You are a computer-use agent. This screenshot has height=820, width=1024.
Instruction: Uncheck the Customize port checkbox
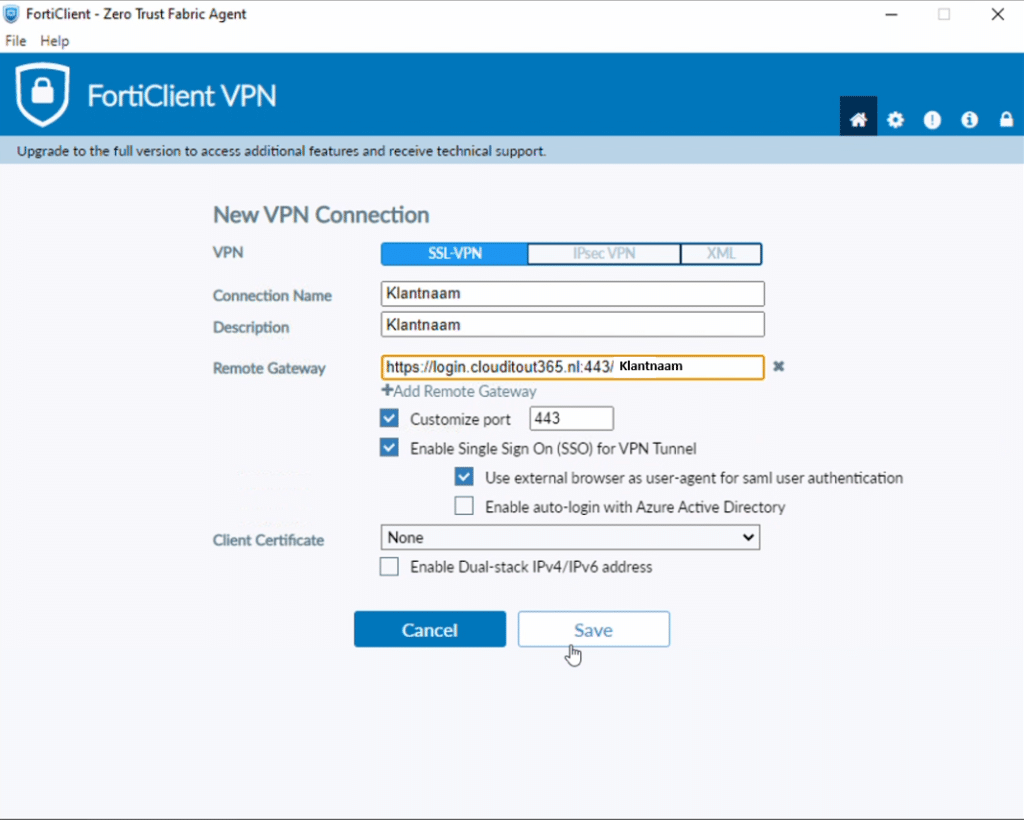click(x=389, y=418)
